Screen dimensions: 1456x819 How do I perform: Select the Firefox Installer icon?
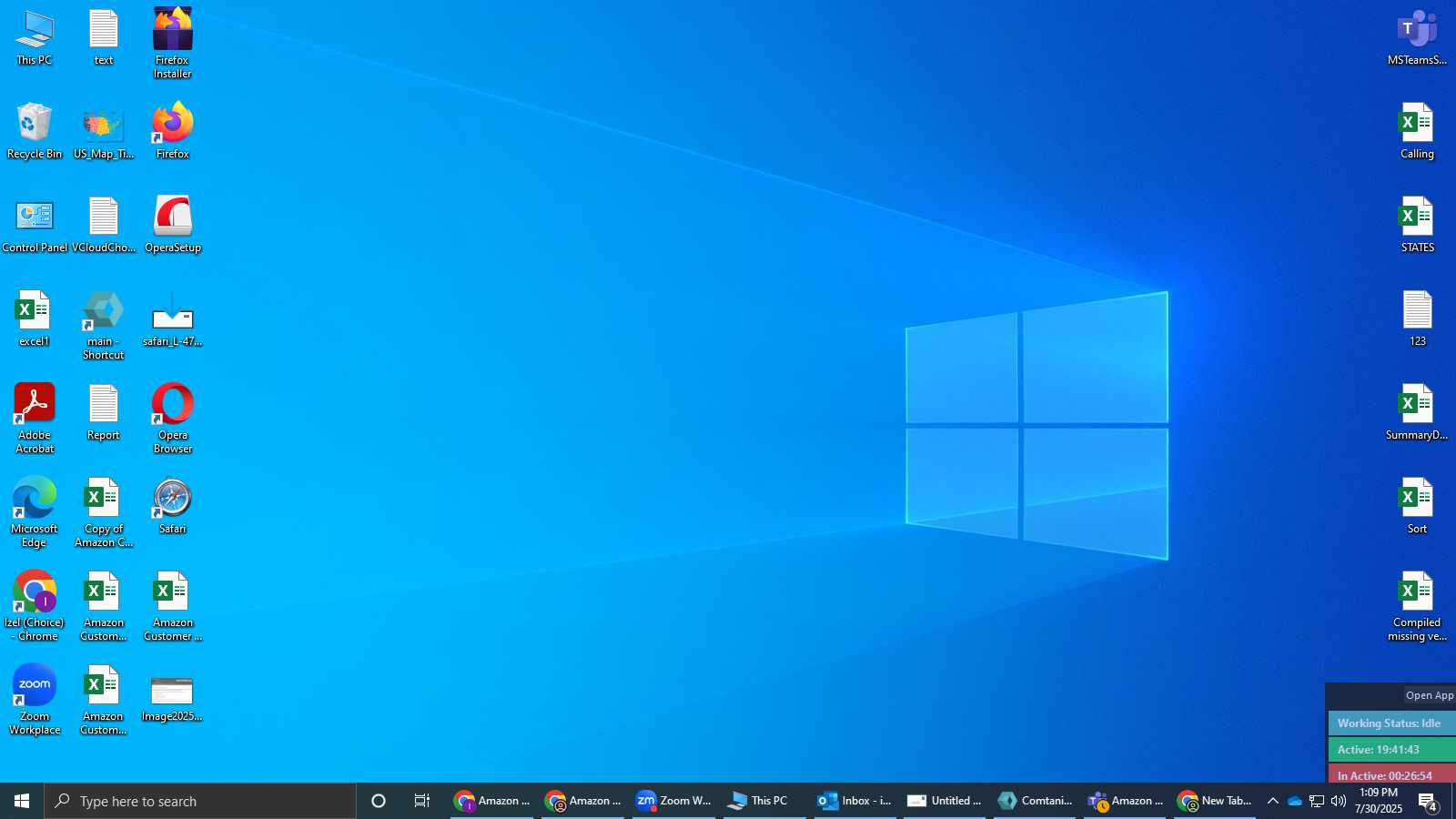pyautogui.click(x=173, y=44)
